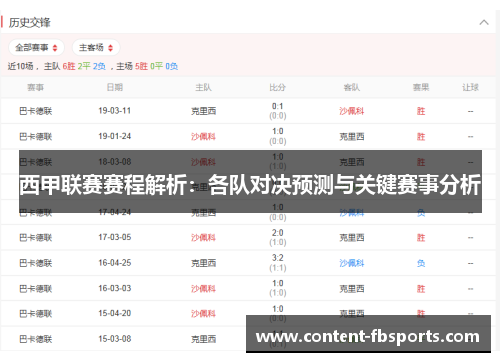Select the 6胜 figure in the summary line
Screen dimensions: 500x362
click(69, 66)
